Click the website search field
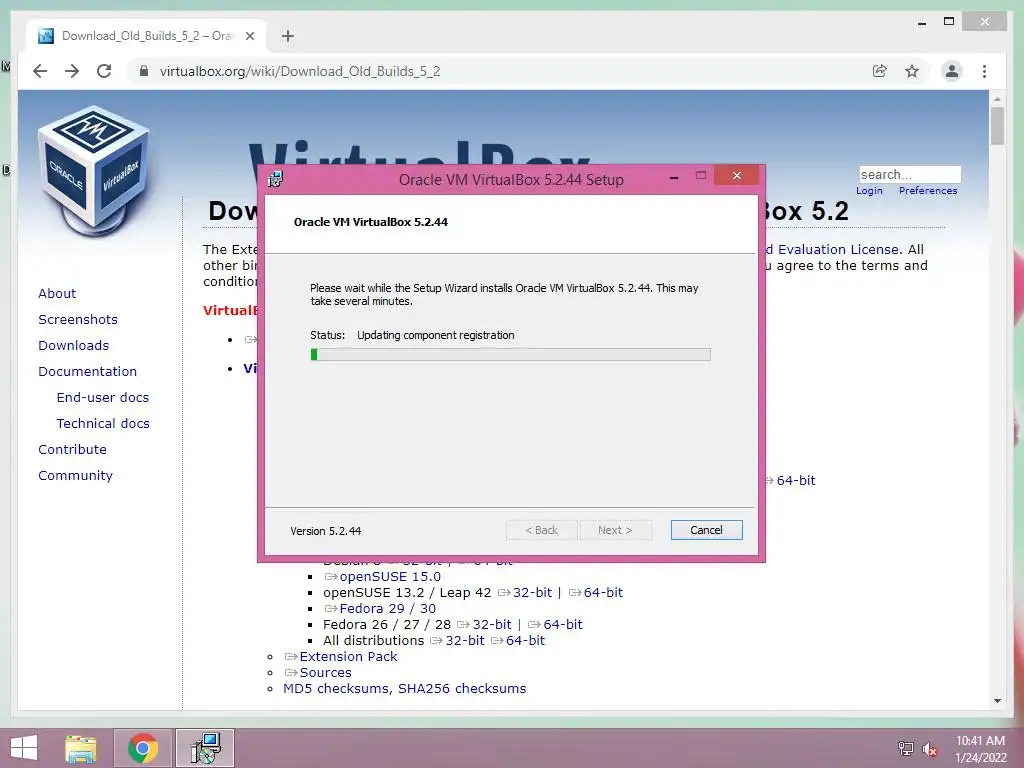This screenshot has height=768, width=1024. [x=910, y=174]
